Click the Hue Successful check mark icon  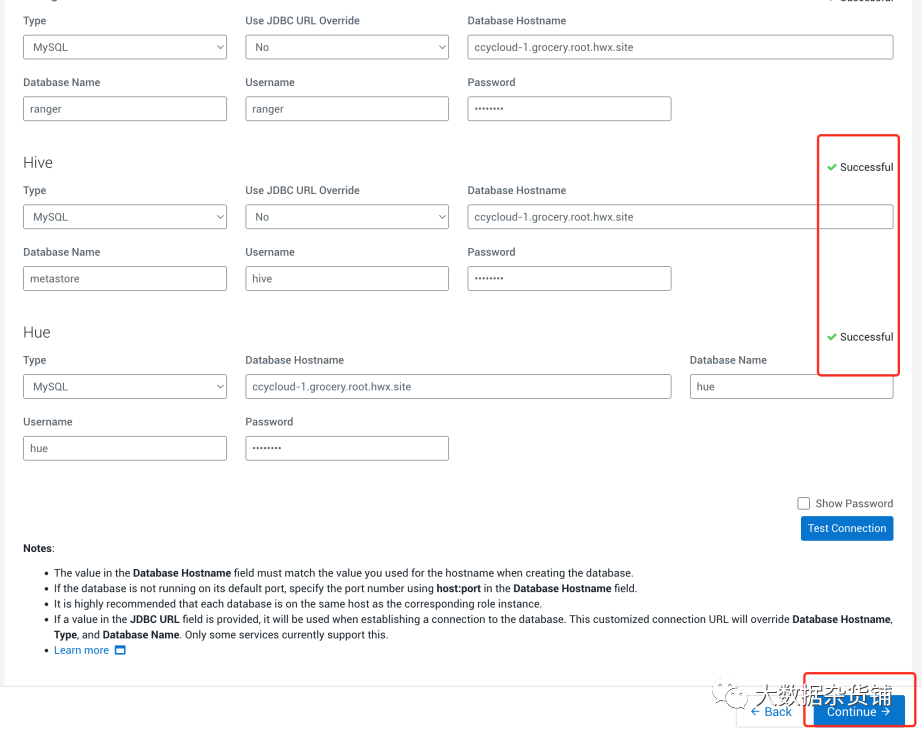click(831, 337)
